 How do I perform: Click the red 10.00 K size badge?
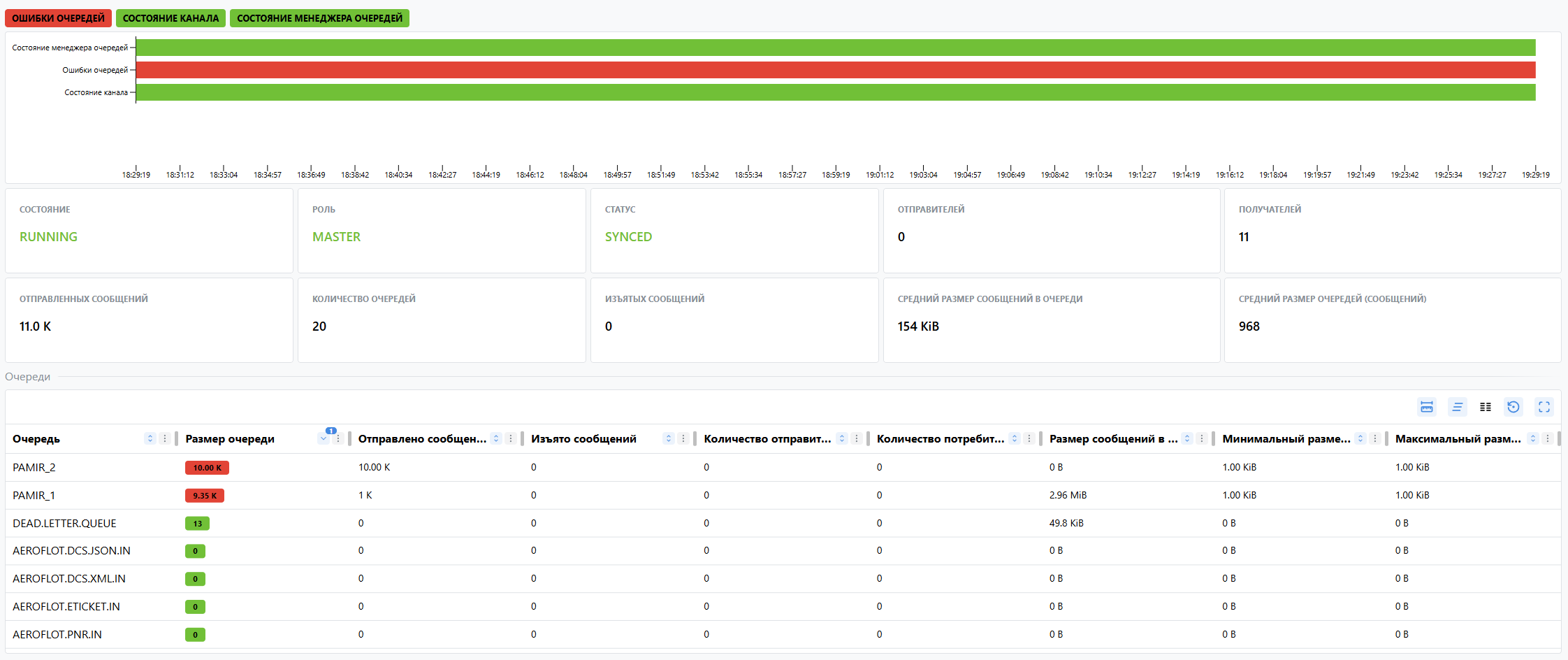(x=207, y=468)
